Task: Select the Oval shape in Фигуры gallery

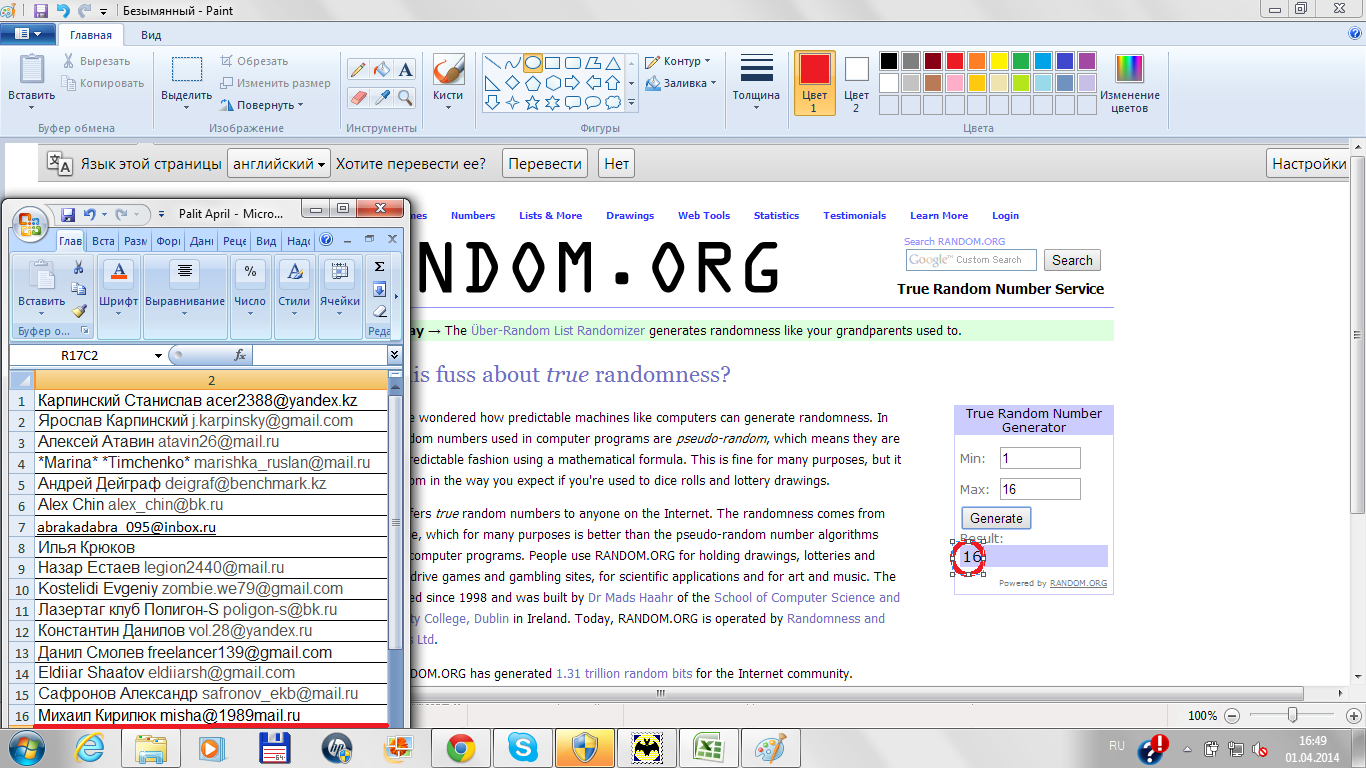Action: (x=533, y=62)
